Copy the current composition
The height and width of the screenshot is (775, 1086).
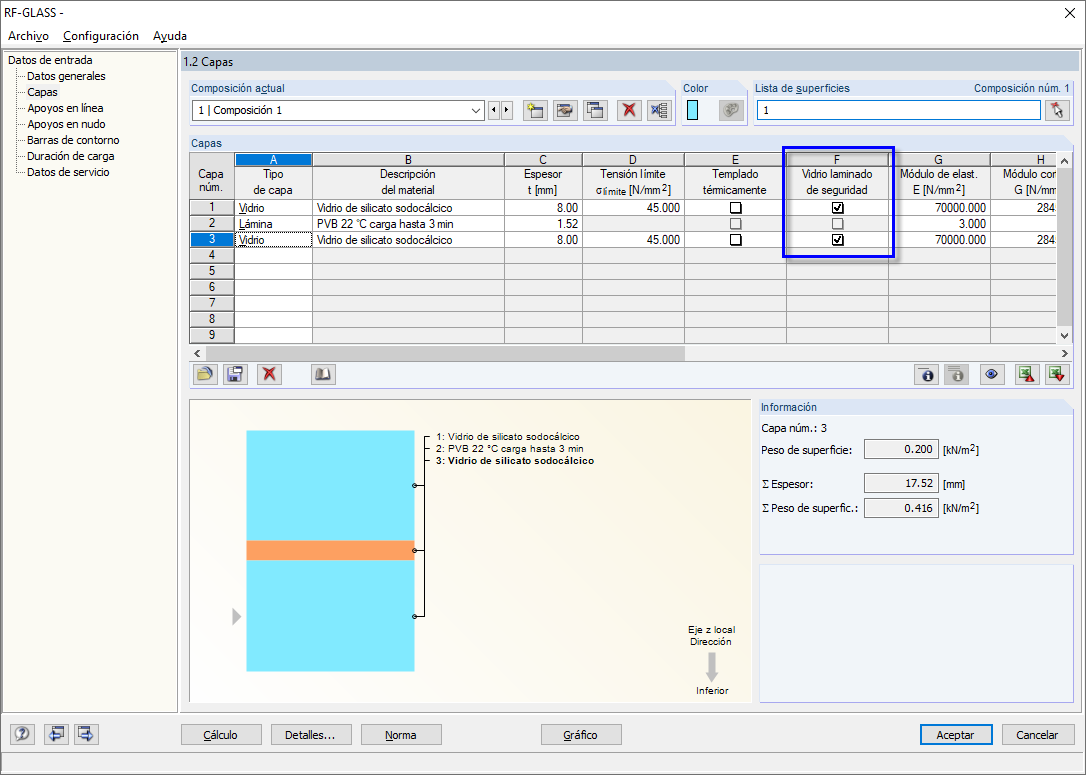(596, 110)
